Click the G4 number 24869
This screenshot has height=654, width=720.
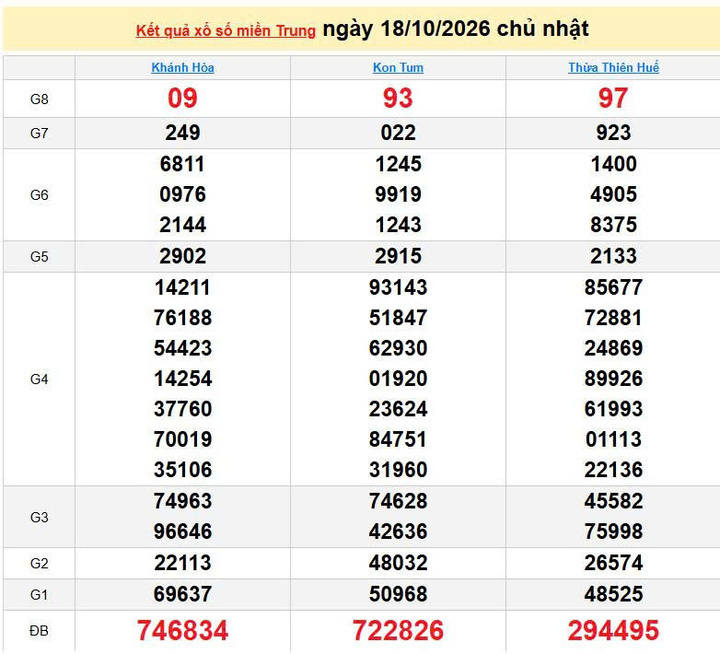coord(613,348)
